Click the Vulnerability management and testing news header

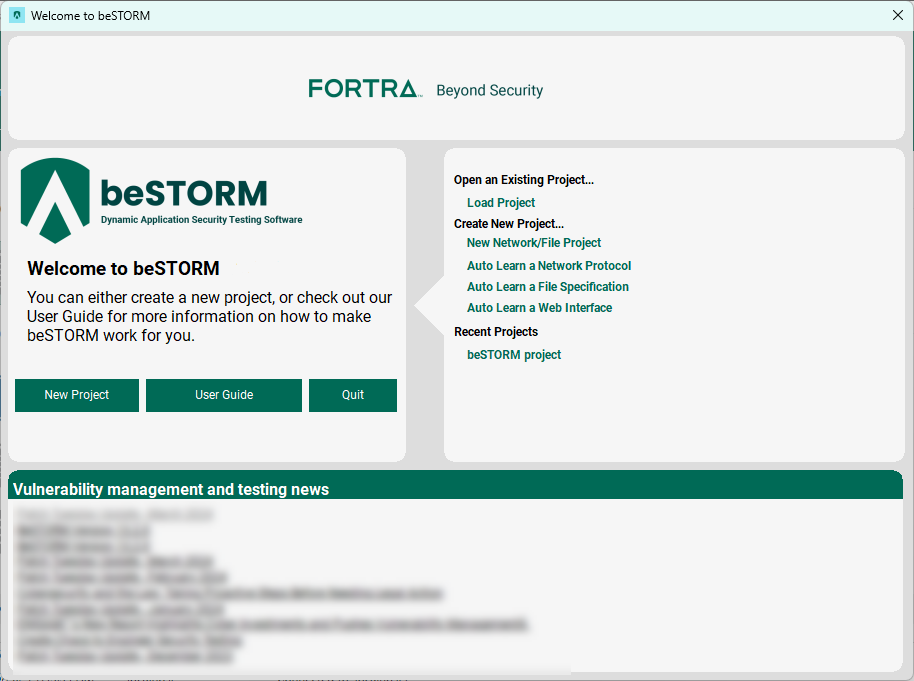171,490
